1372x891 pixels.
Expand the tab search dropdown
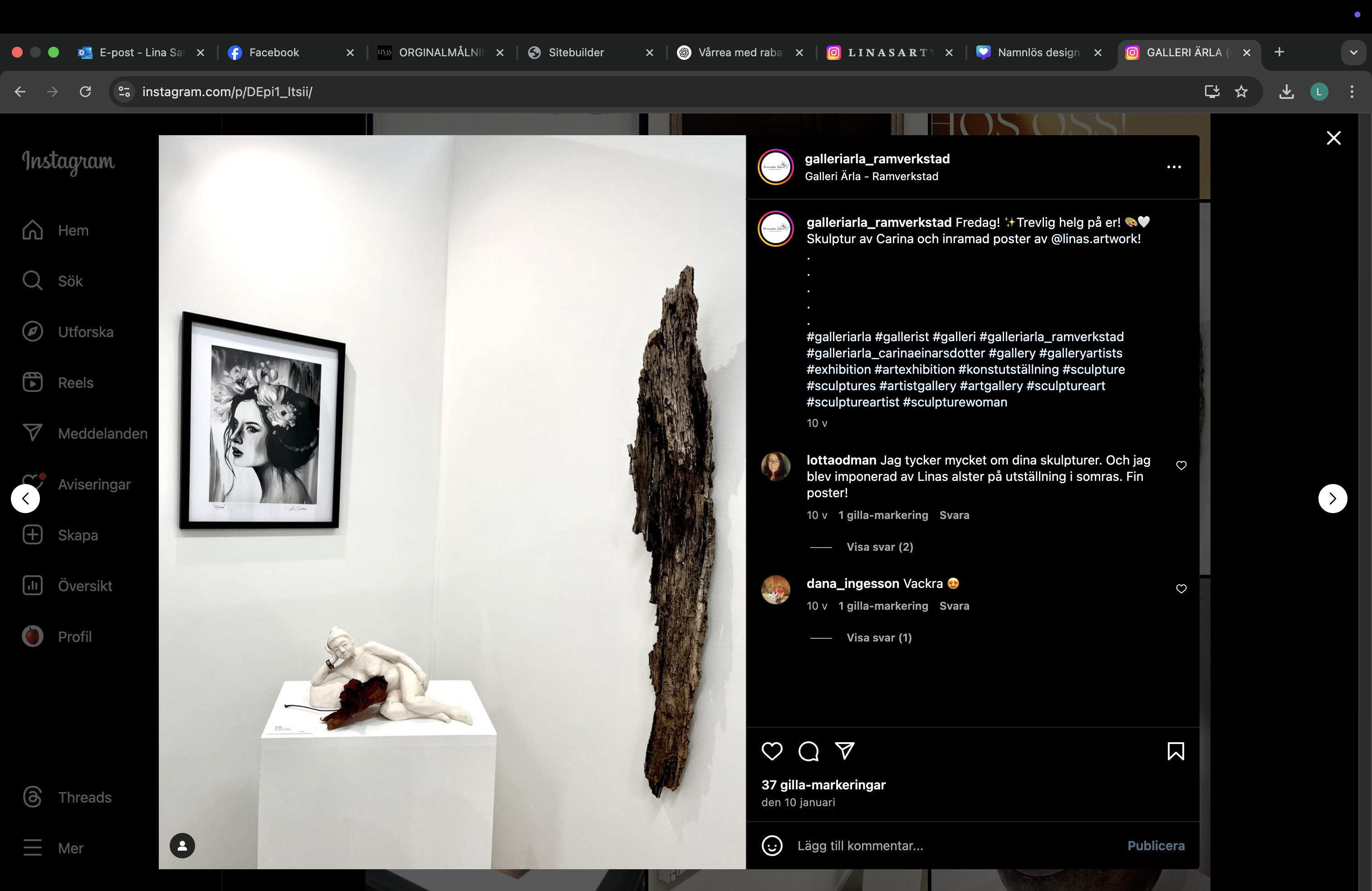pyautogui.click(x=1353, y=53)
